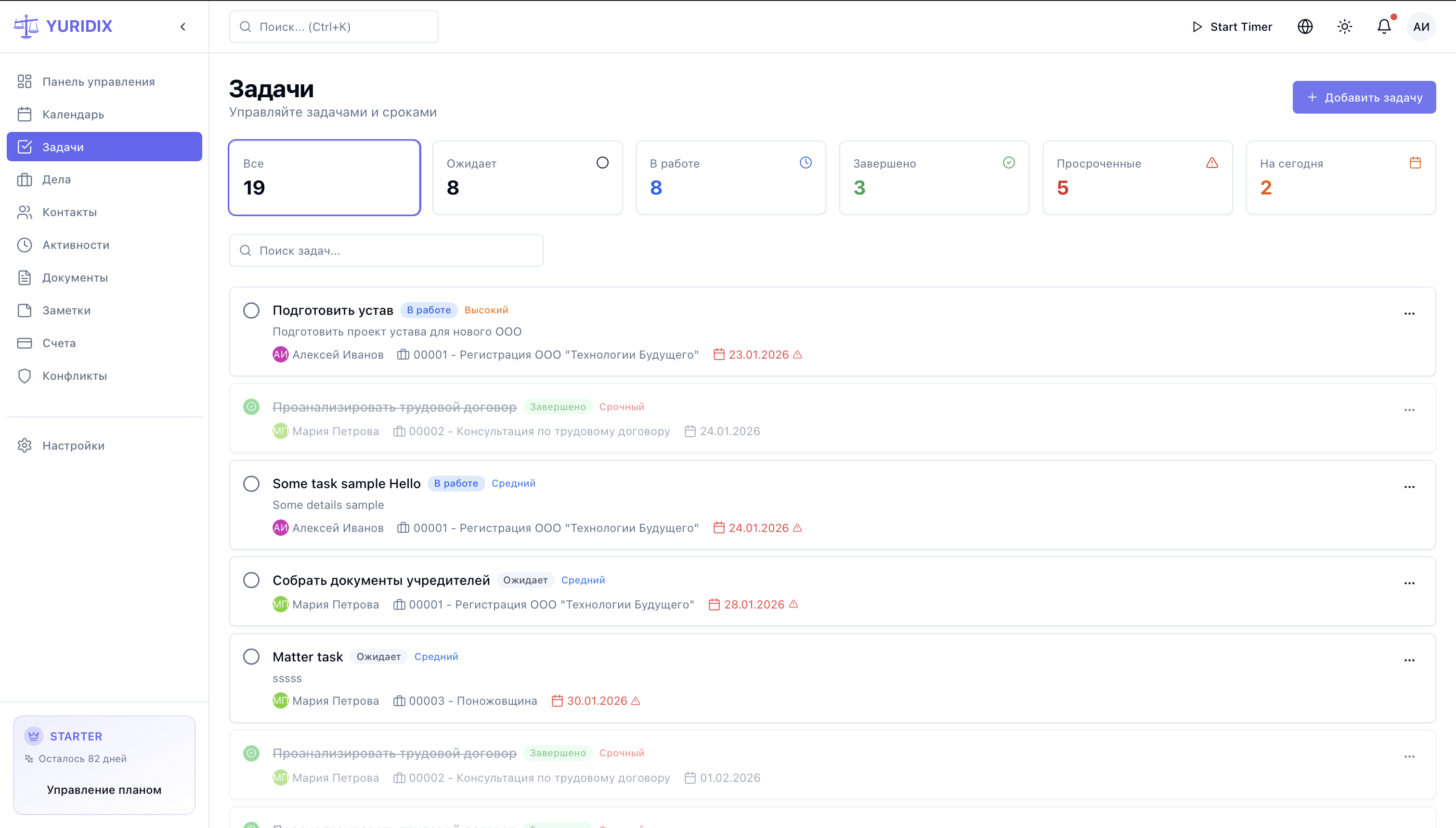
Task: Switch the interface language via globe icon
Action: tap(1305, 26)
